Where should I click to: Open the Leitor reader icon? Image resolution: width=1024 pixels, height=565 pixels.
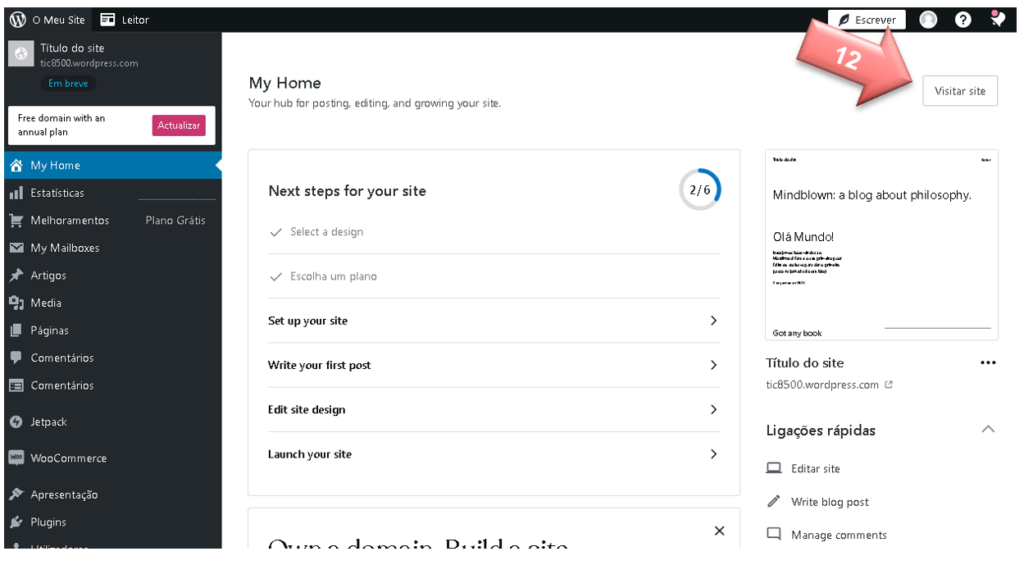[108, 19]
